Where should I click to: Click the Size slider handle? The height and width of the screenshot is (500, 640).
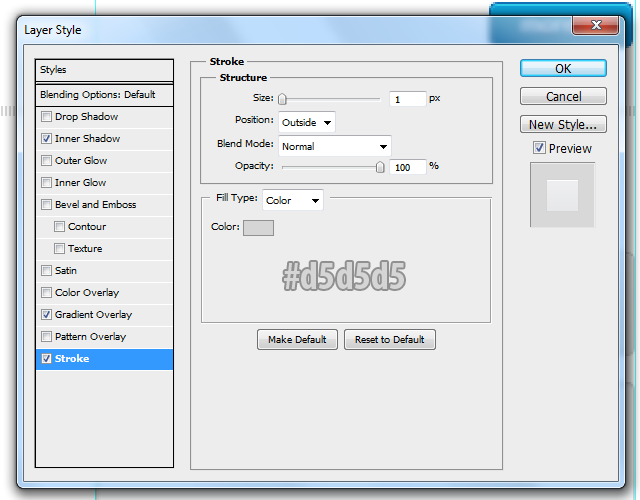coord(282,99)
